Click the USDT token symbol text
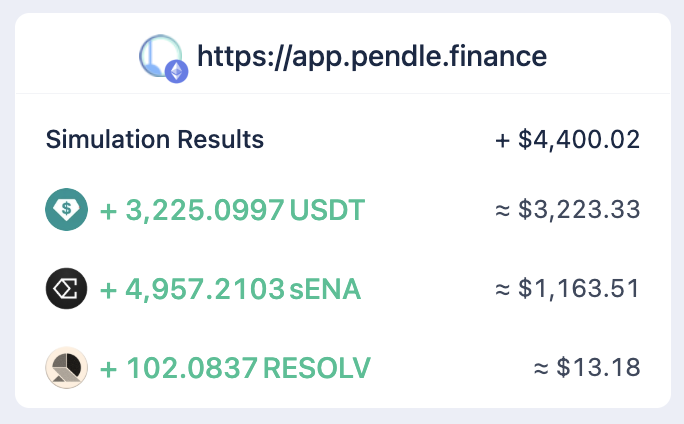Screen dimensions: 684x424 pos(328,210)
